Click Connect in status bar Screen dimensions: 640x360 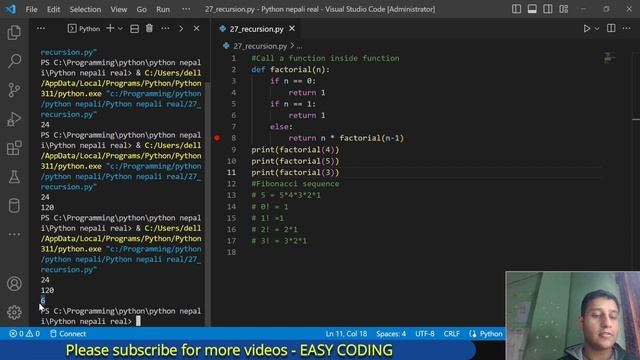pyautogui.click(x=68, y=333)
